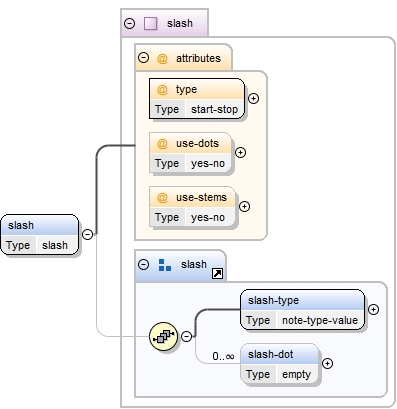Click the @ icon on use-stems
Image resolution: width=397 pixels, height=409 pixels.
tap(162, 198)
